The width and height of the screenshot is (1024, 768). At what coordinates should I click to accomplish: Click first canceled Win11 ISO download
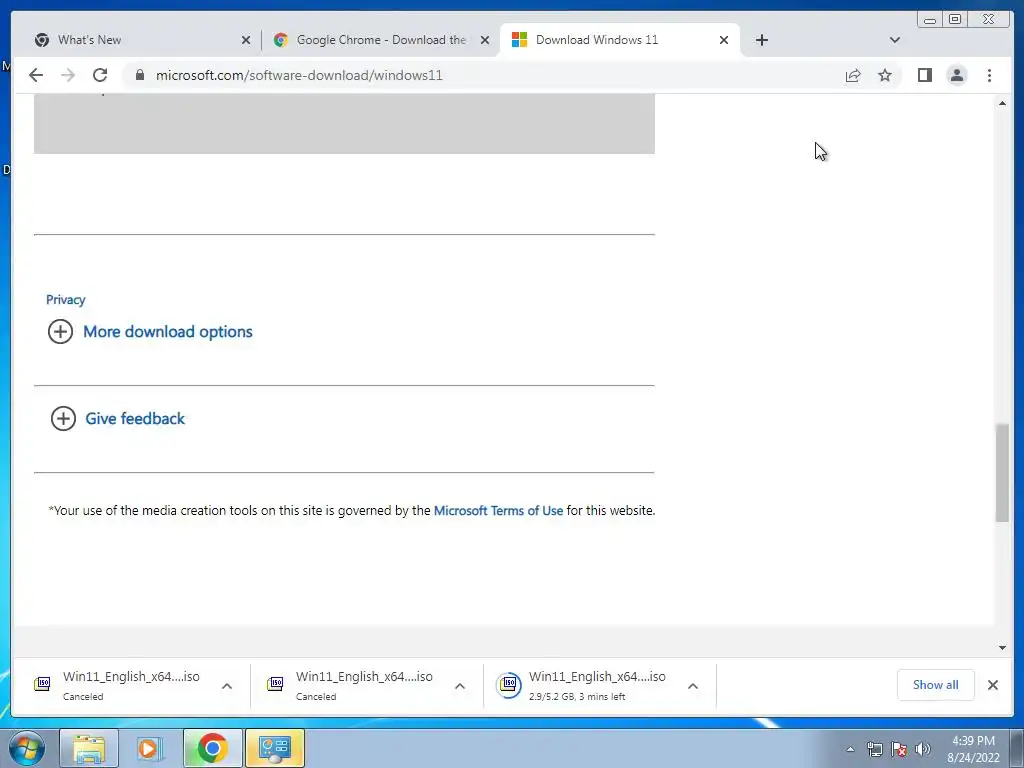(x=131, y=685)
